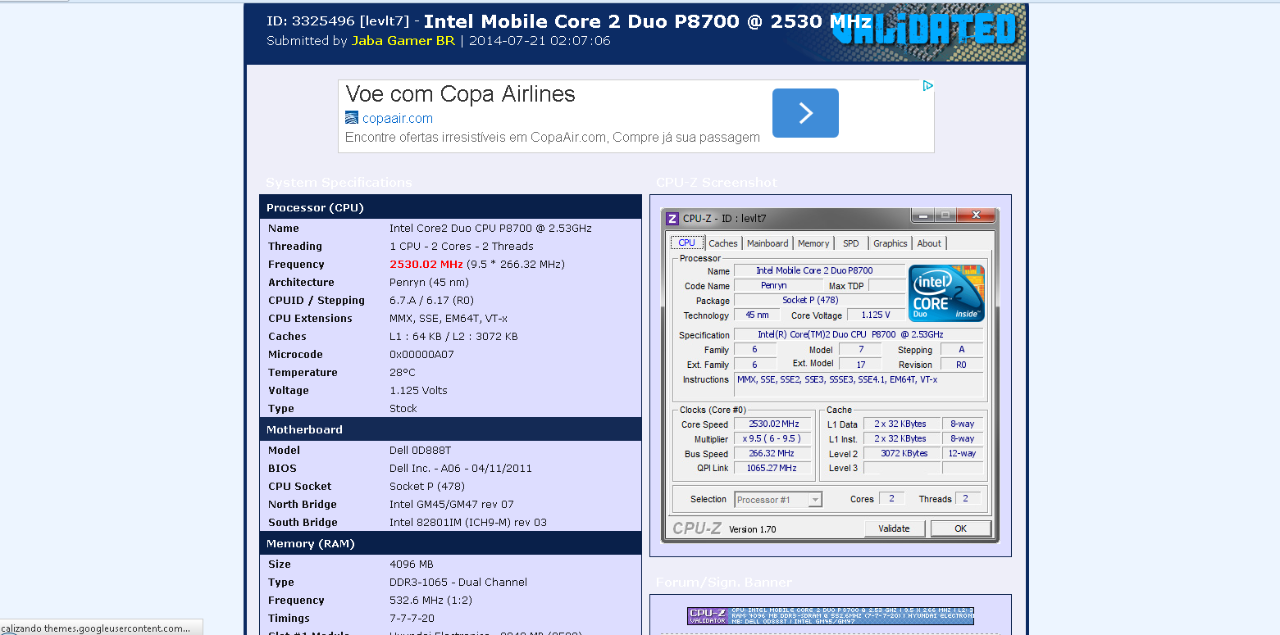Image resolution: width=1280 pixels, height=635 pixels.
Task: Click the small Copa logo beside copaair.com
Action: point(351,118)
